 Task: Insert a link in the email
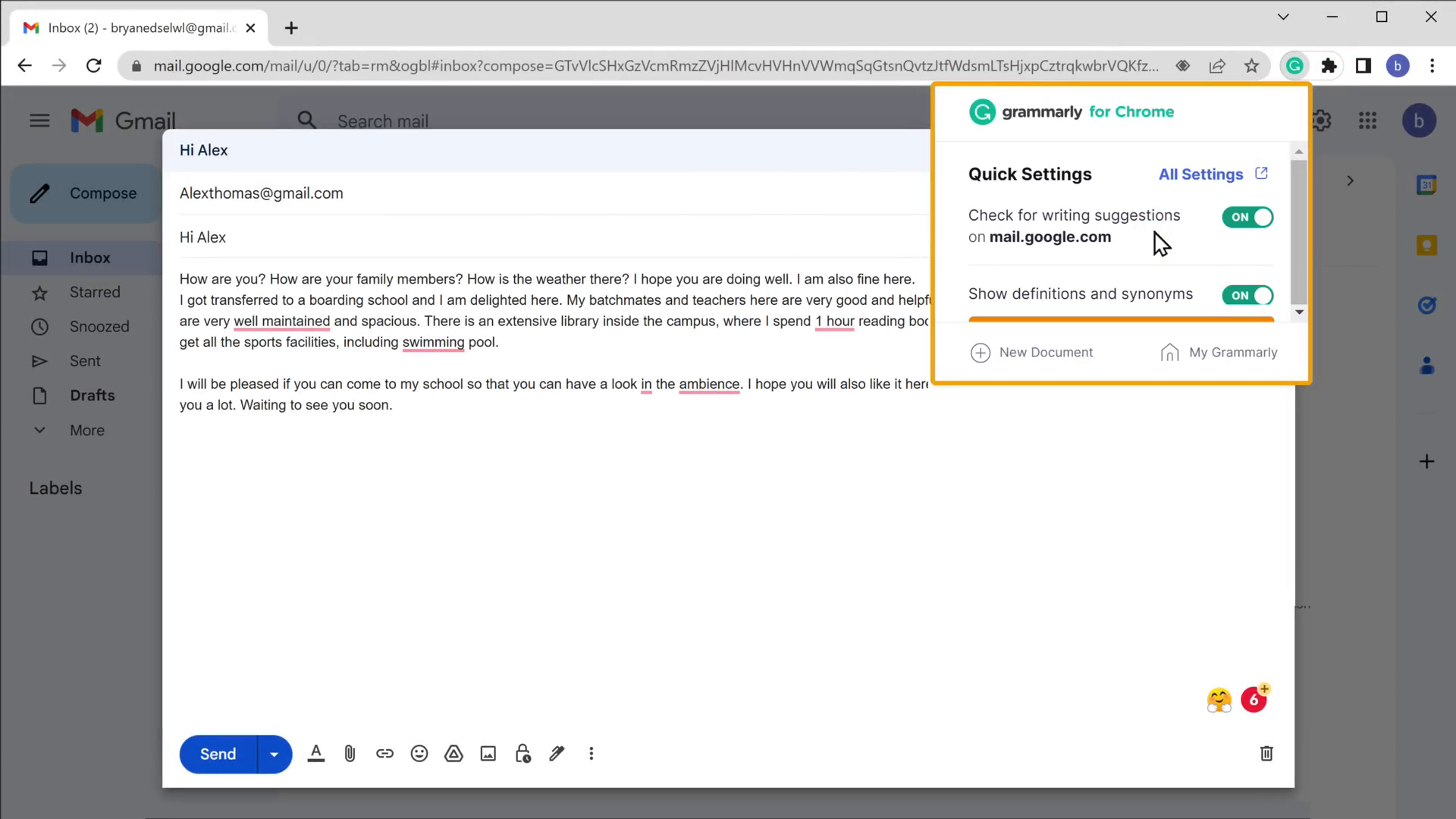(x=384, y=754)
